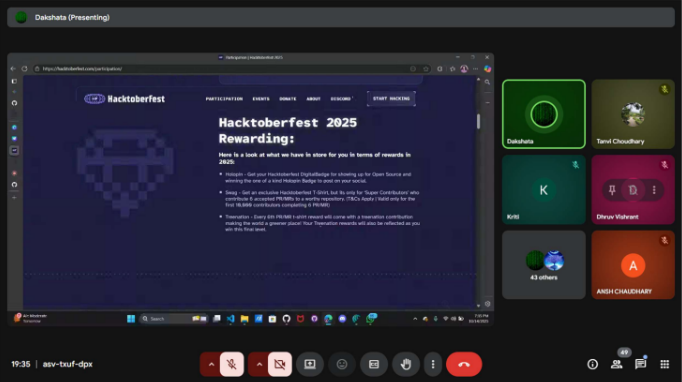Show the people list icon

pyautogui.click(x=616, y=364)
